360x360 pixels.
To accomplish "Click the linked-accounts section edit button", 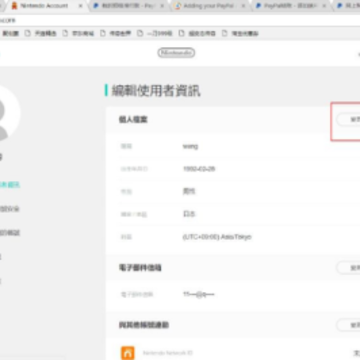I will point(348,325).
